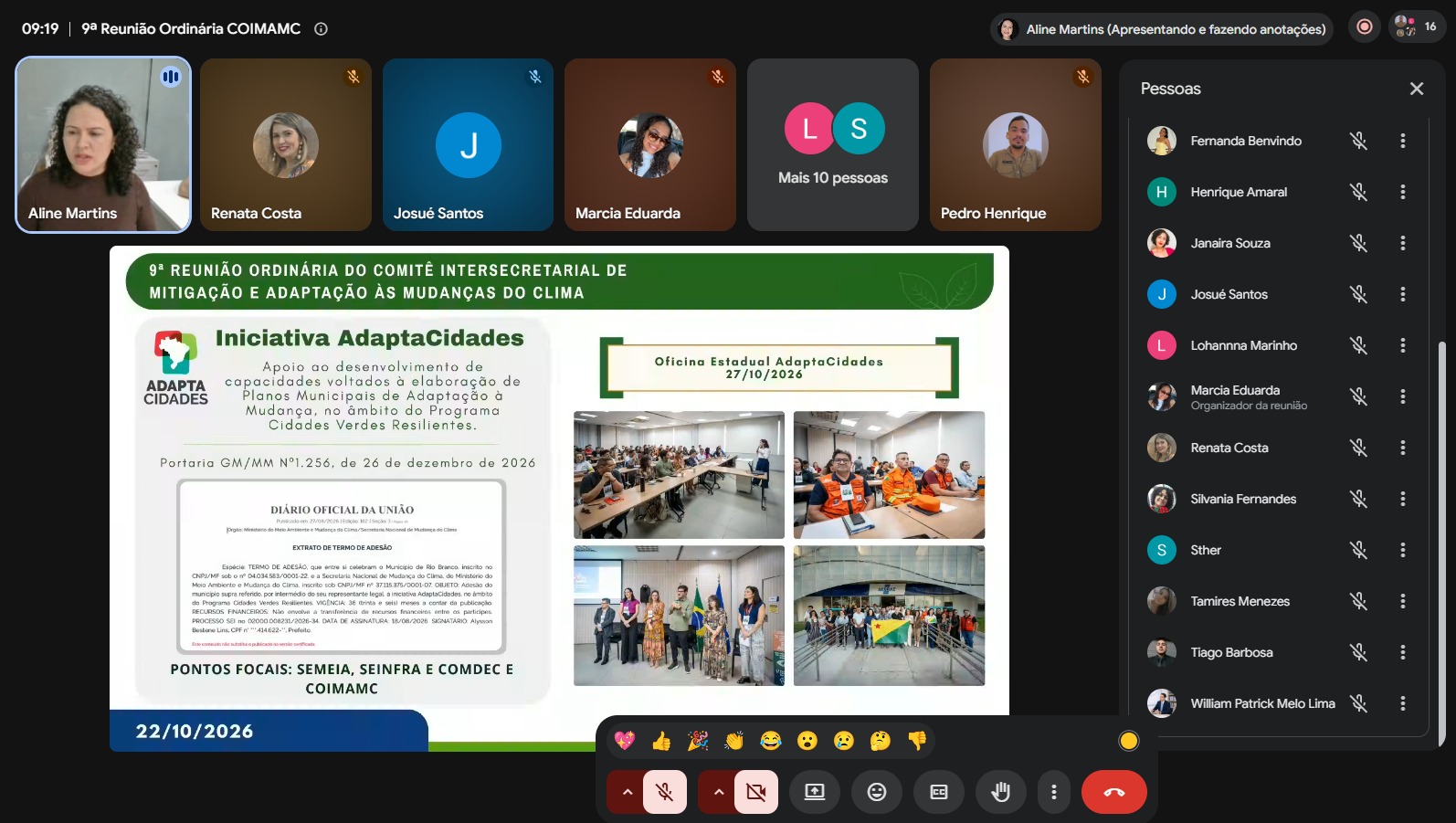Send the clapping hands reaction
The width and height of the screenshot is (1456, 823).
[x=734, y=741]
